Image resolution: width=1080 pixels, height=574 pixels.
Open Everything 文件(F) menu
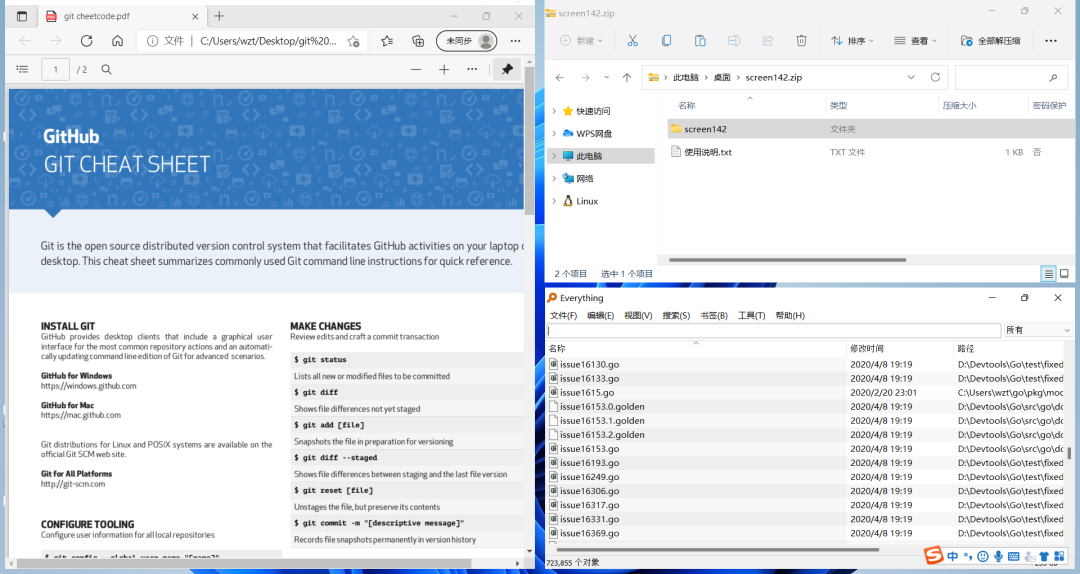[563, 316]
